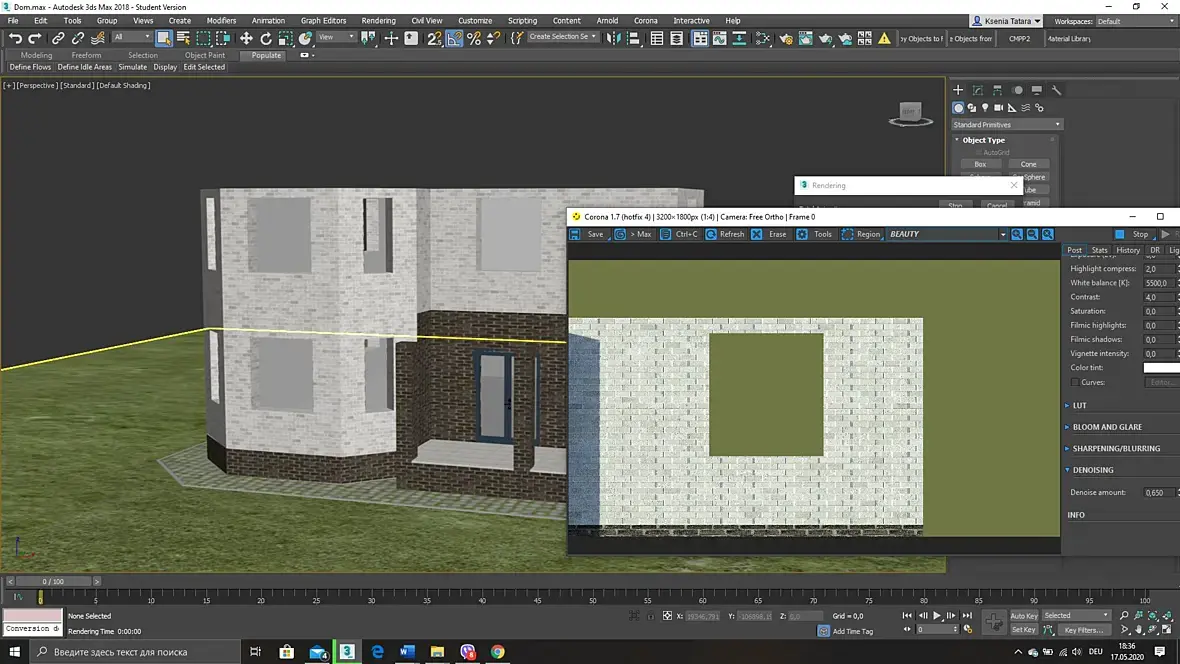
Task: Click Refresh in Corona frame buffer
Action: [725, 234]
